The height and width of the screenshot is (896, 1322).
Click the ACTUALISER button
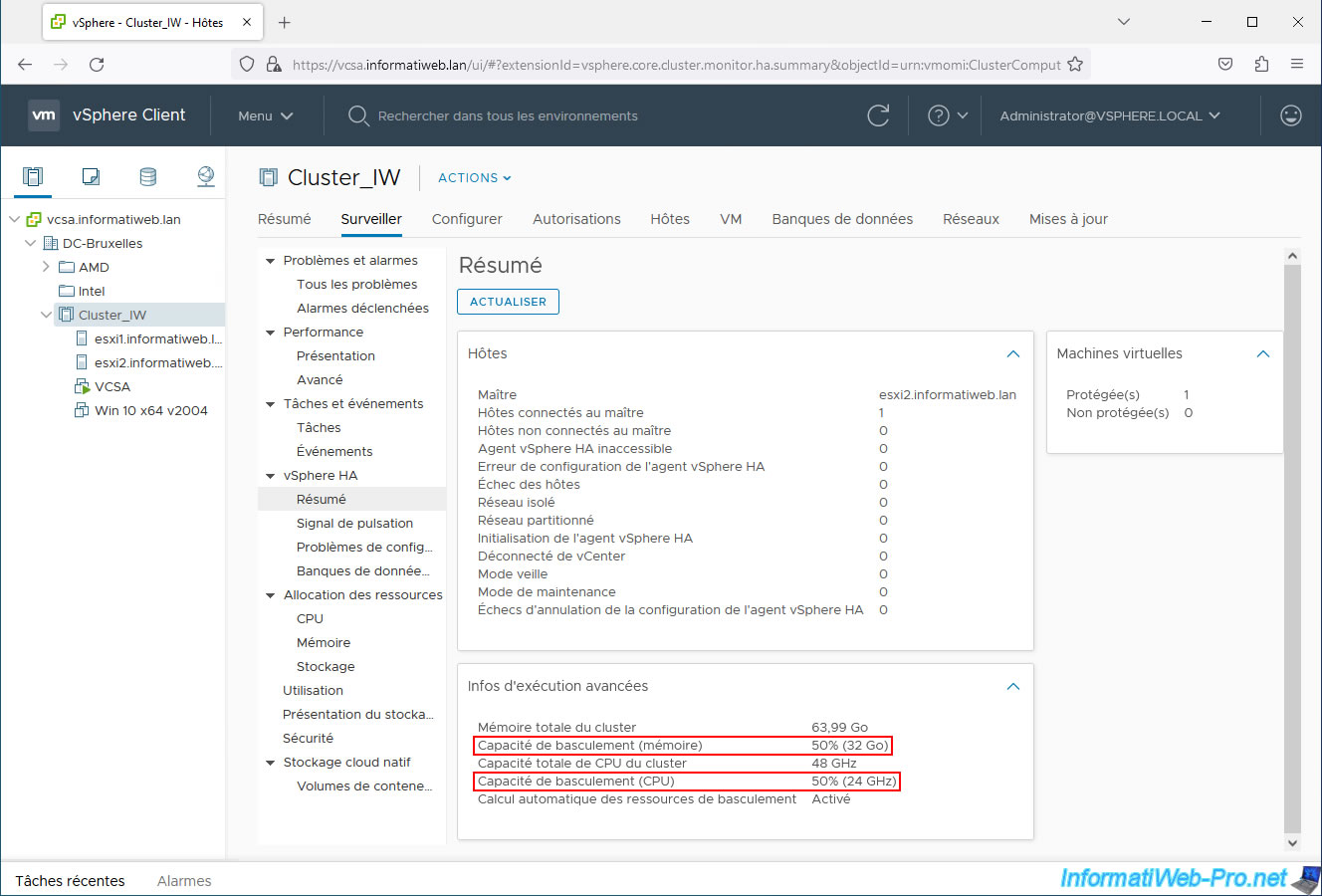508,302
